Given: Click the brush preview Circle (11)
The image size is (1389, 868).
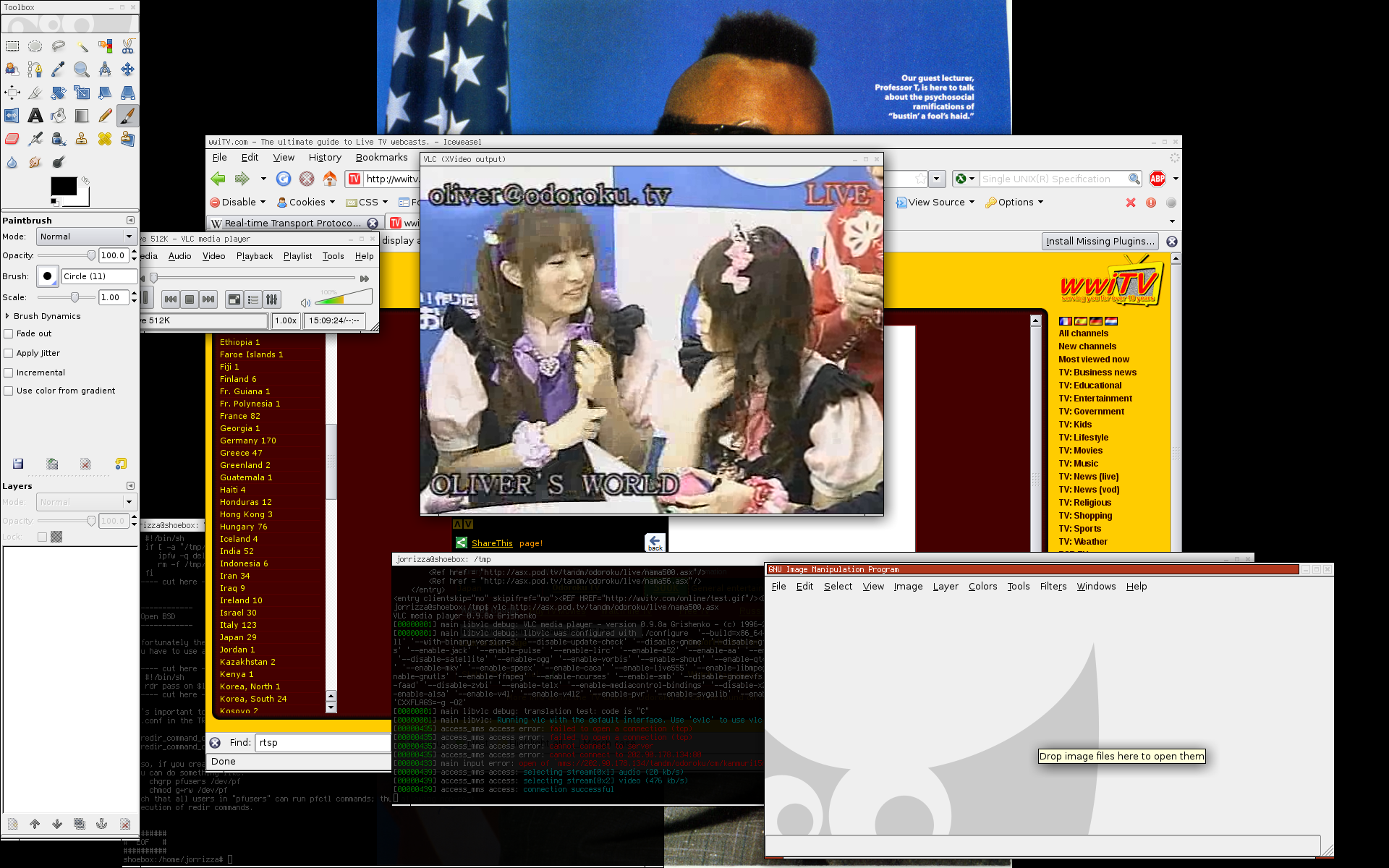Looking at the screenshot, I should coord(47,276).
